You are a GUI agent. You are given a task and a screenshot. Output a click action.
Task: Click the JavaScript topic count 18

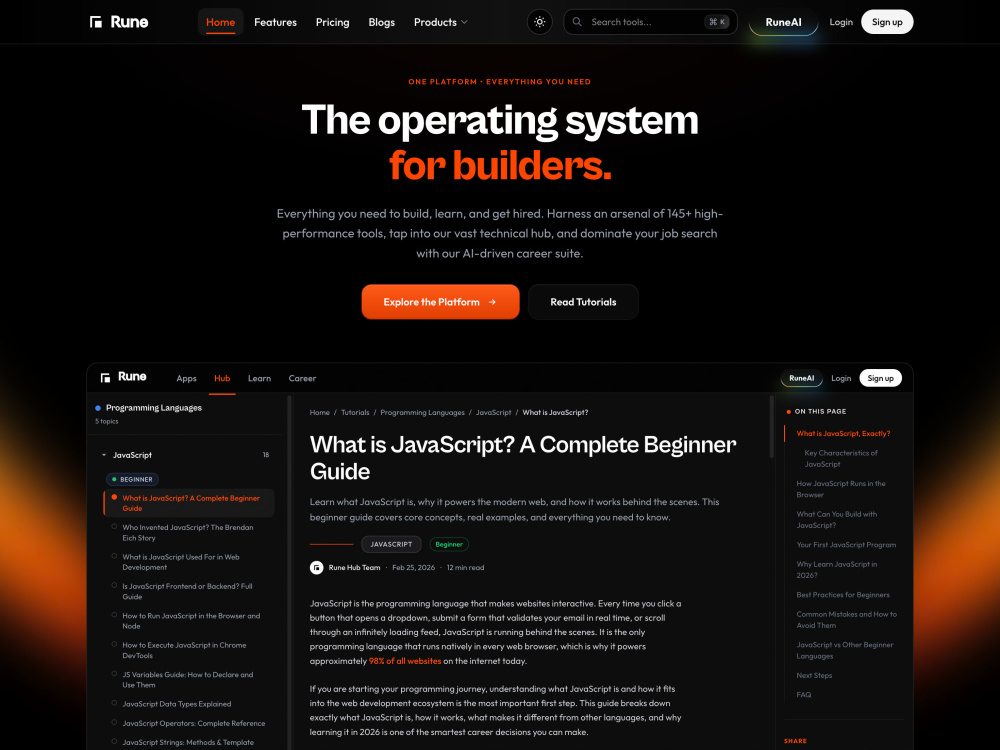click(x=266, y=455)
